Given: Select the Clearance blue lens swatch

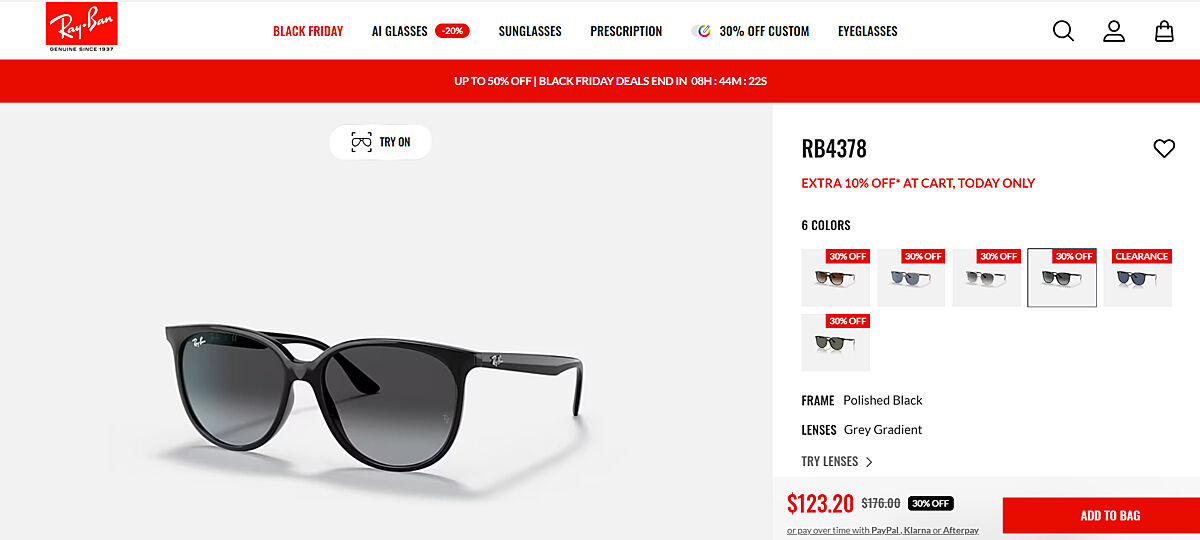Looking at the screenshot, I should tap(1138, 277).
